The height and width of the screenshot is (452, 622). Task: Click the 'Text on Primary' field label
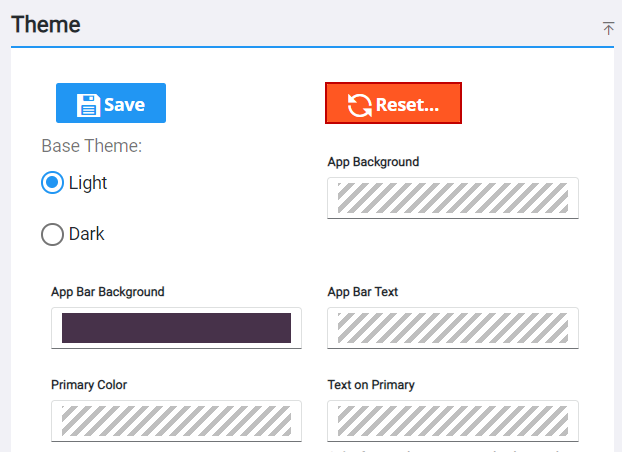[371, 385]
